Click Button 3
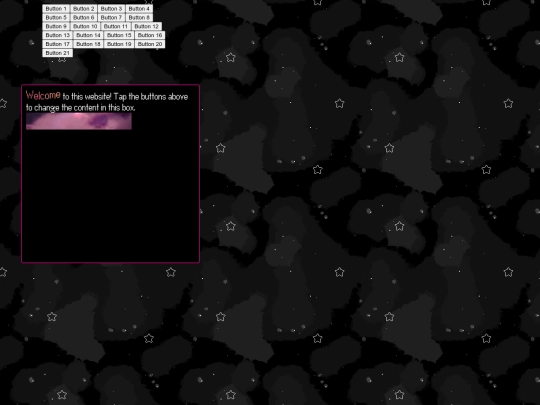Image resolution: width=540 pixels, height=405 pixels. 111,9
